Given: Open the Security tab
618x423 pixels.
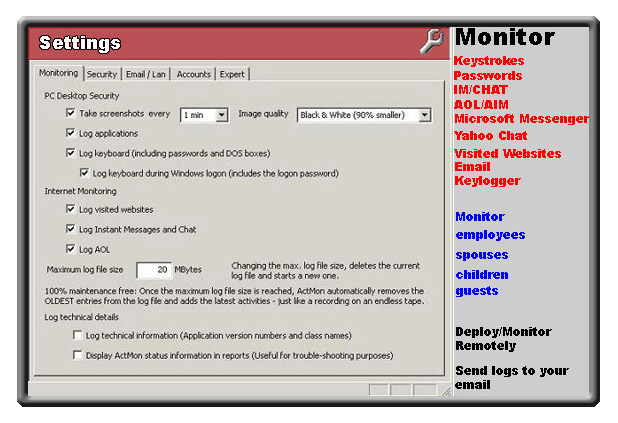Looking at the screenshot, I should [x=102, y=74].
